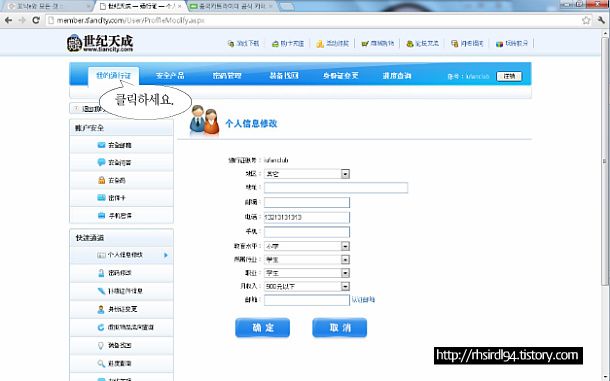The image size is (610, 381).
Task: Open 论坛交流 link with the people icon
Action: [x=422, y=44]
